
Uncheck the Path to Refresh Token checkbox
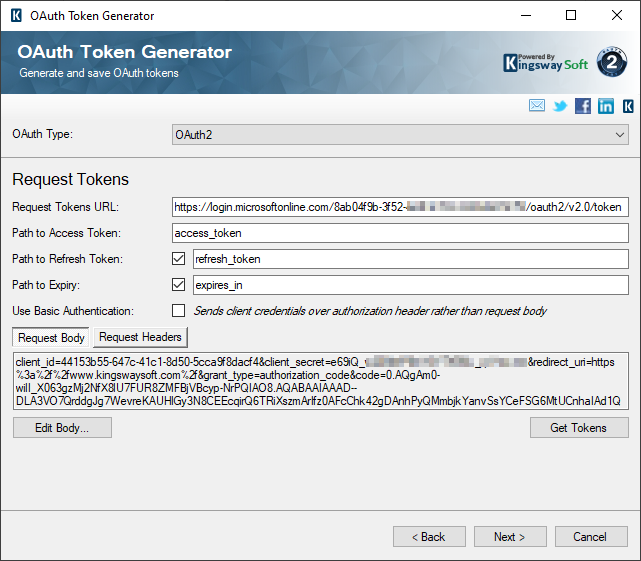179,259
